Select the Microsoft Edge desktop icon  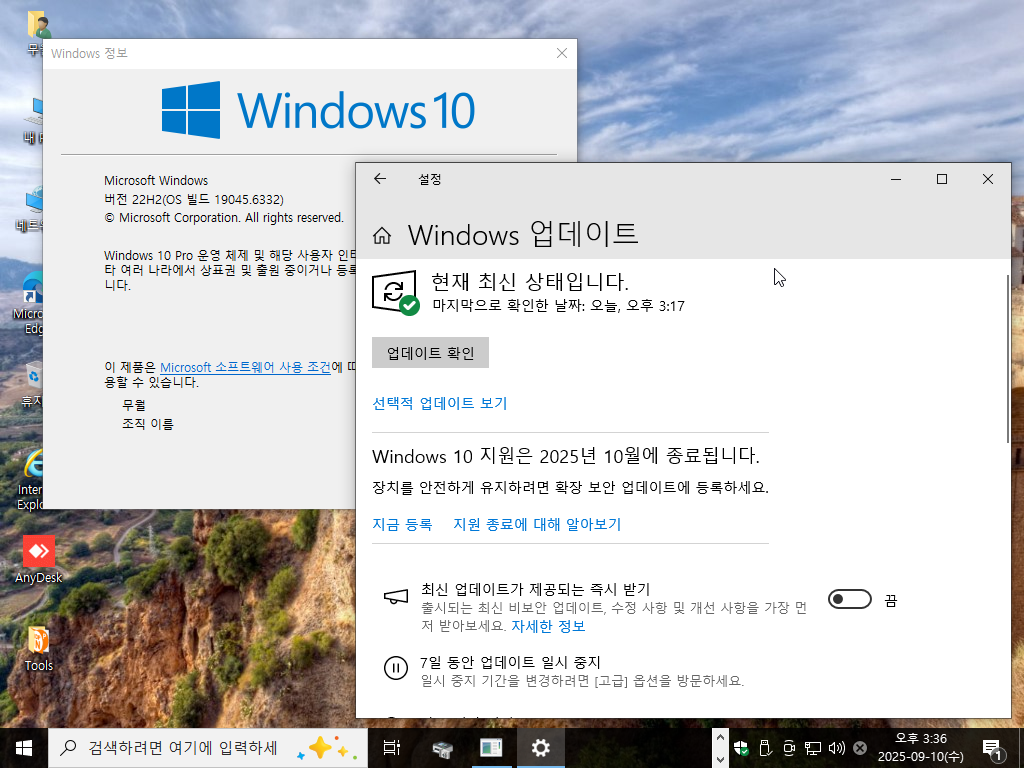point(28,304)
